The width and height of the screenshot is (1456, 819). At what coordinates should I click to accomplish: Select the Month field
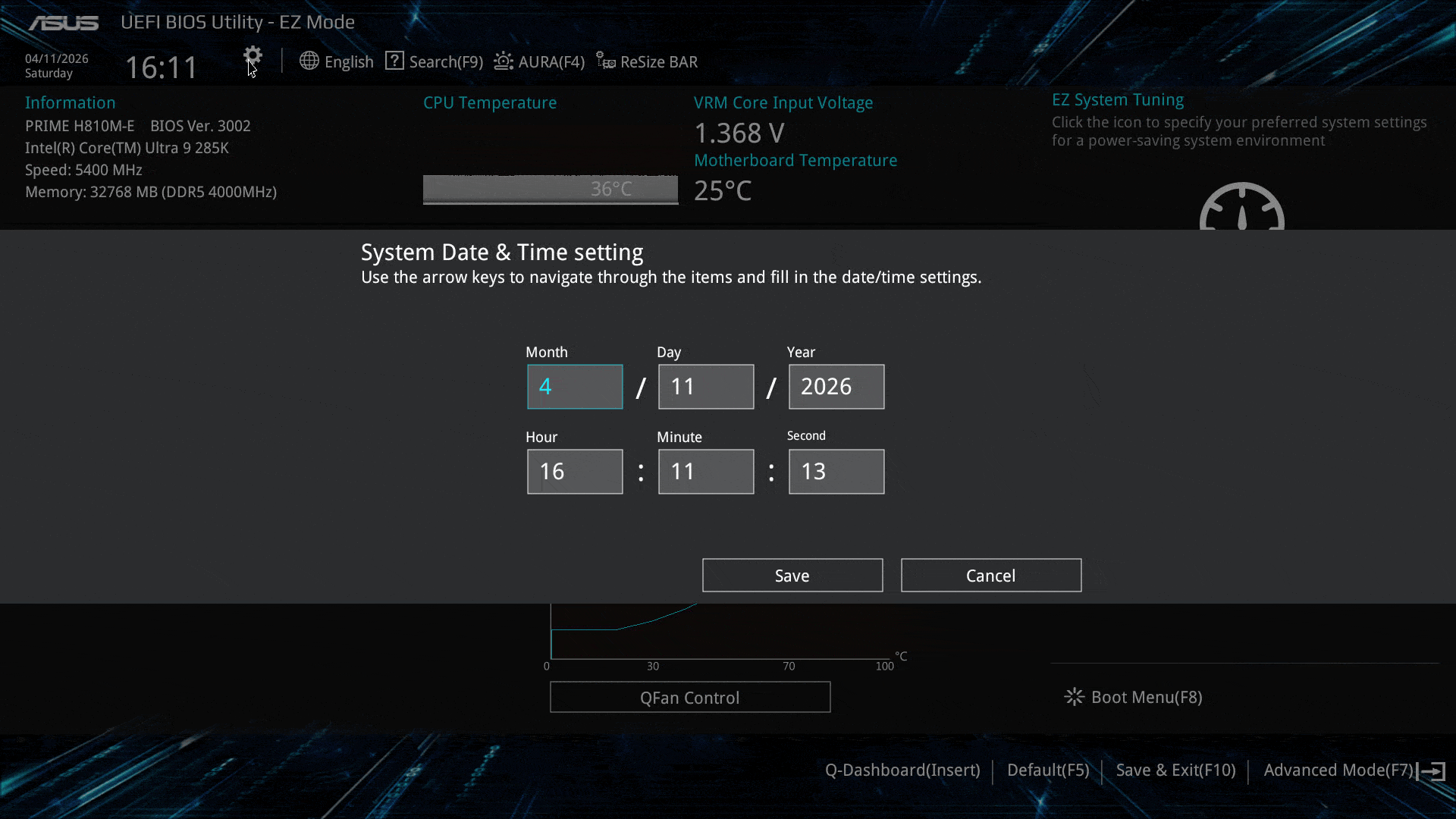click(575, 387)
